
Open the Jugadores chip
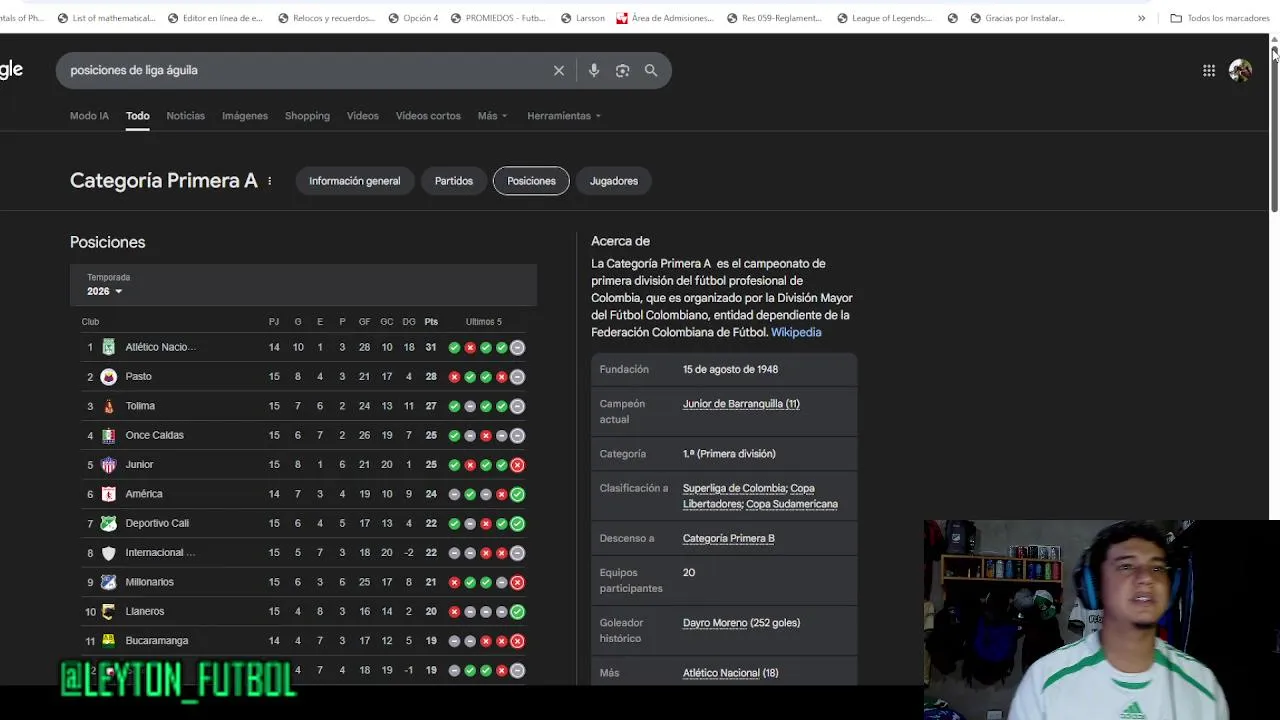pos(614,181)
